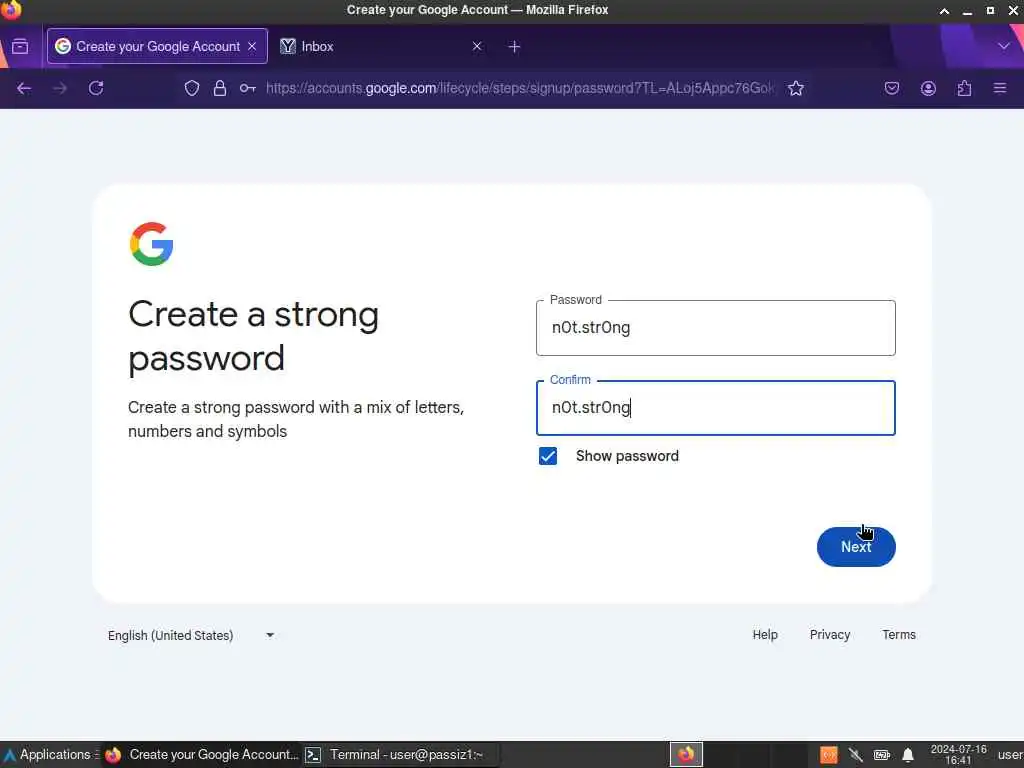Go back using the back arrow
Viewport: 1024px width, 768px height.
point(24,88)
